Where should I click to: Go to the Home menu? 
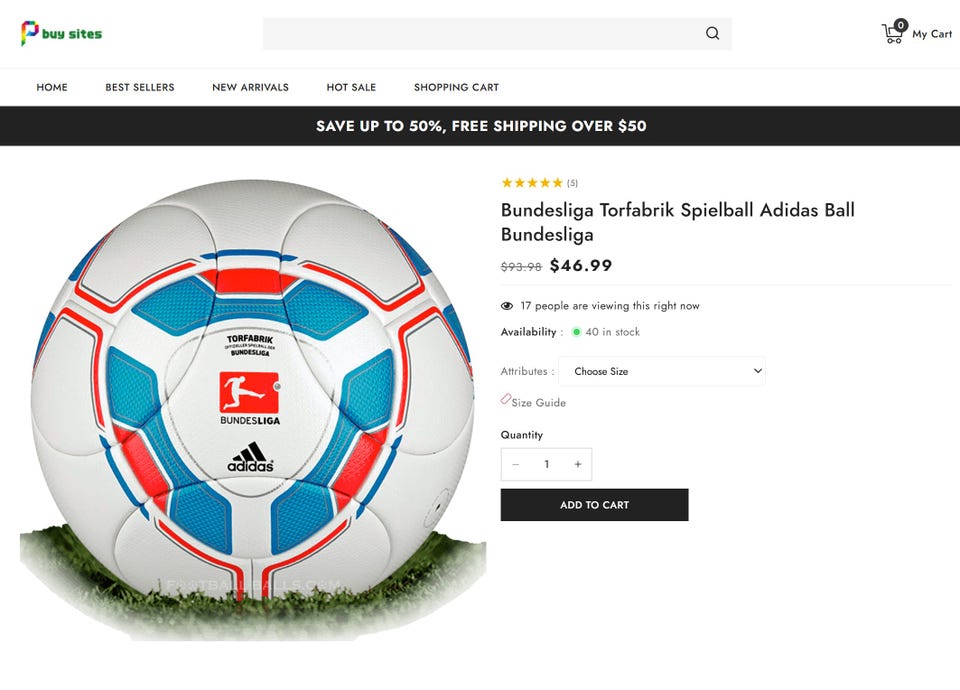(x=52, y=87)
